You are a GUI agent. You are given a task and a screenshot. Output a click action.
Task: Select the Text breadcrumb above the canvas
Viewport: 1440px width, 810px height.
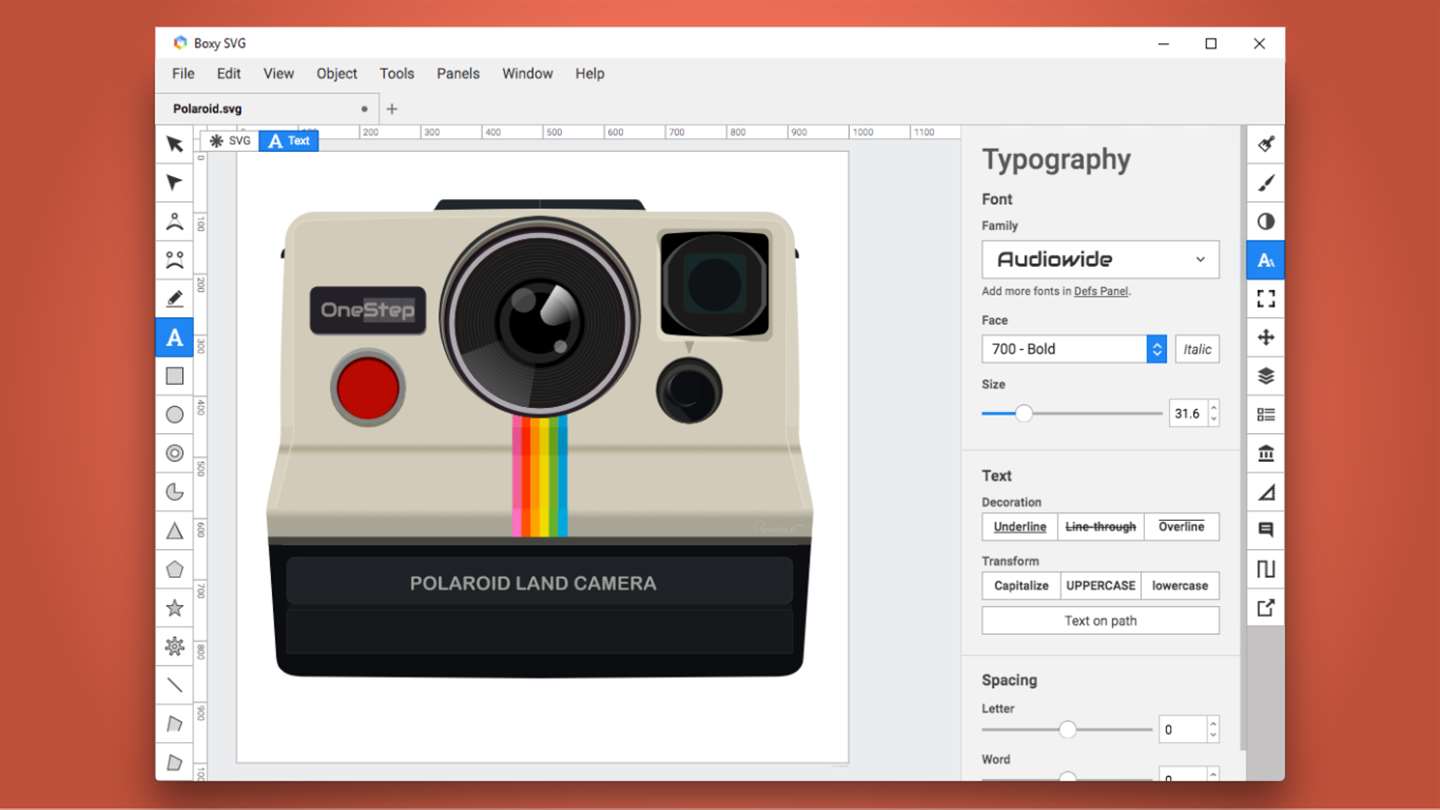(x=289, y=141)
